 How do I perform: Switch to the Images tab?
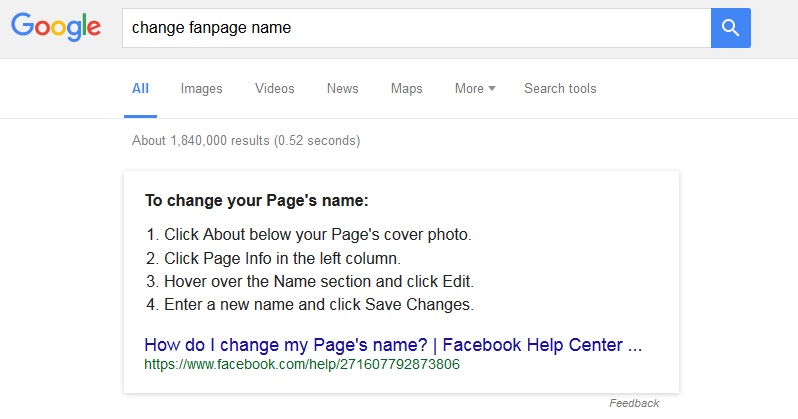click(202, 89)
